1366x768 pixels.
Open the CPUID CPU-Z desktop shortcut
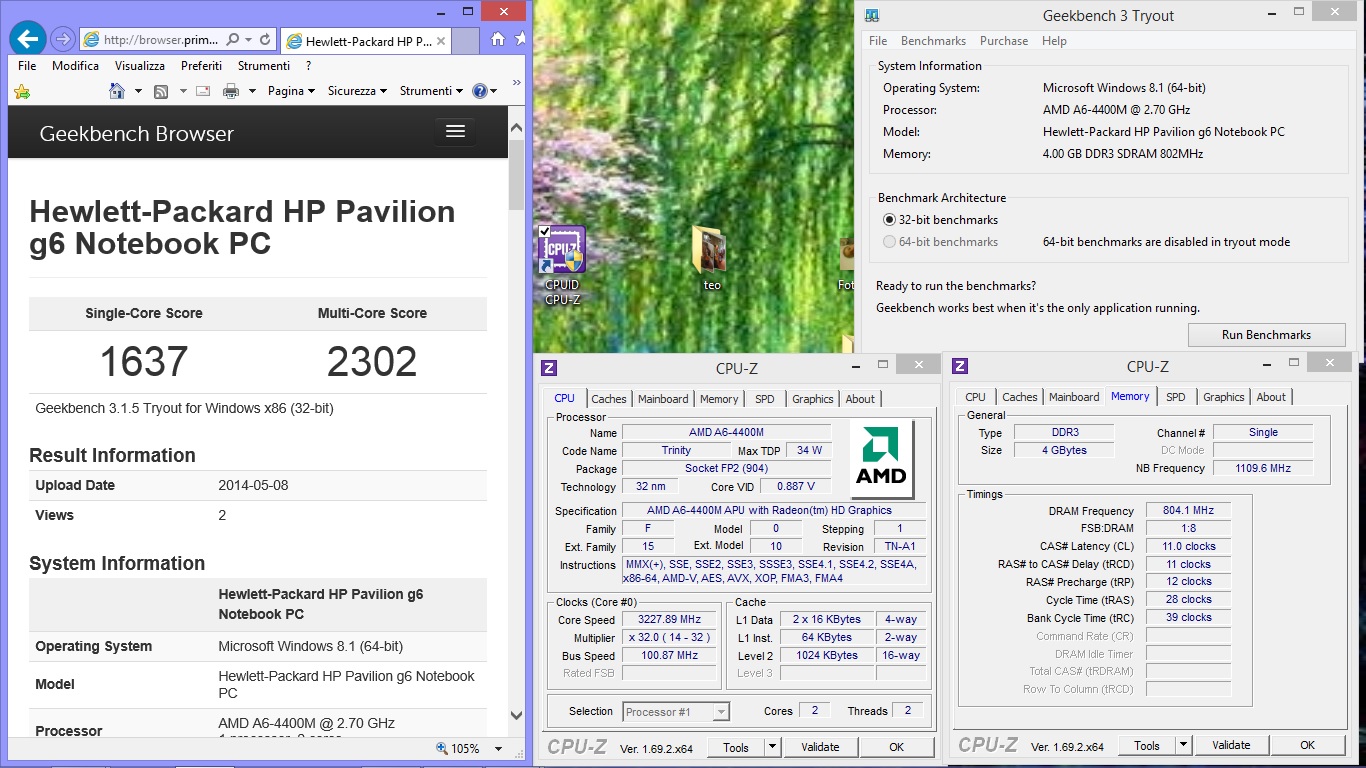pyautogui.click(x=562, y=264)
